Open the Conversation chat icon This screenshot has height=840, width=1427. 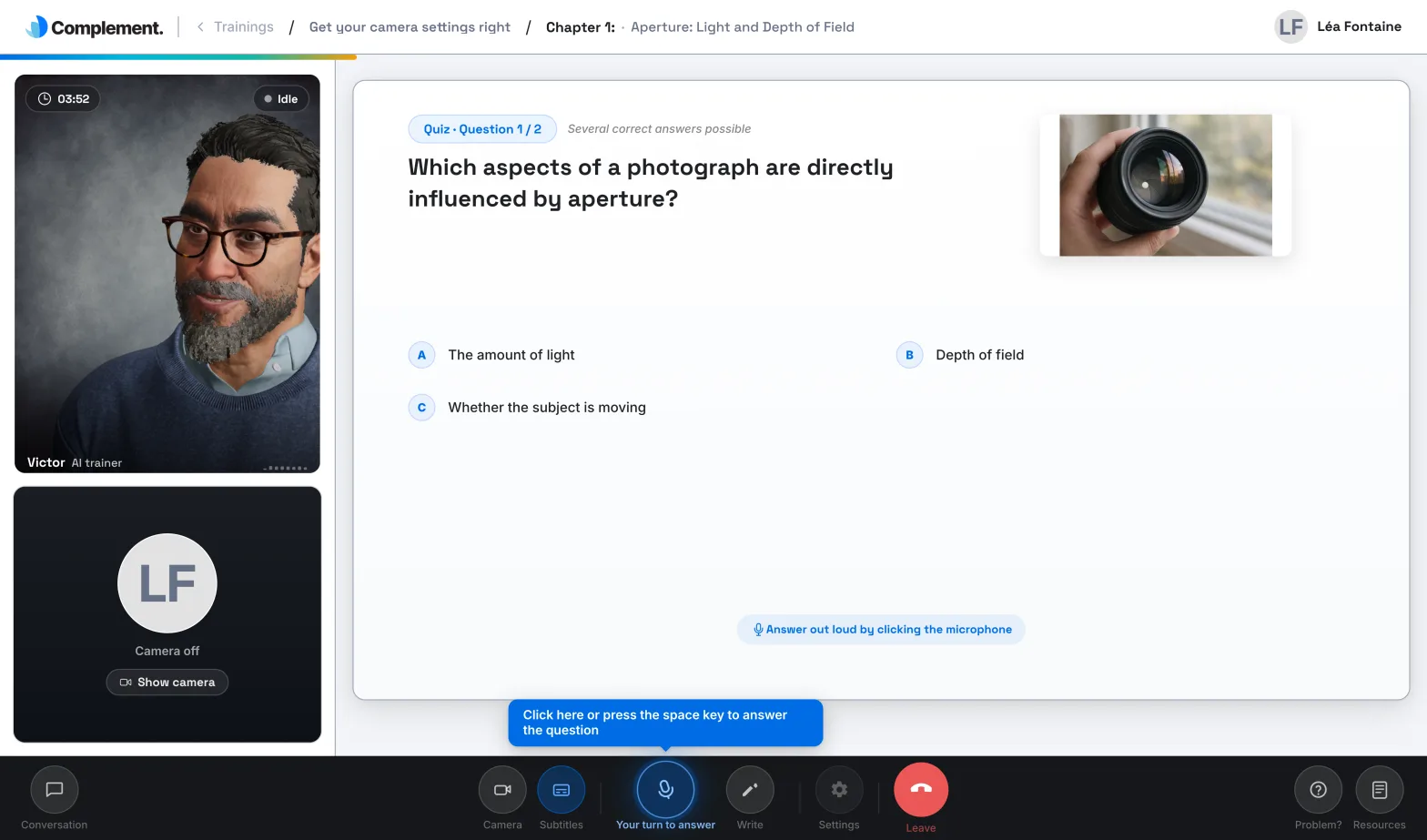(55, 789)
